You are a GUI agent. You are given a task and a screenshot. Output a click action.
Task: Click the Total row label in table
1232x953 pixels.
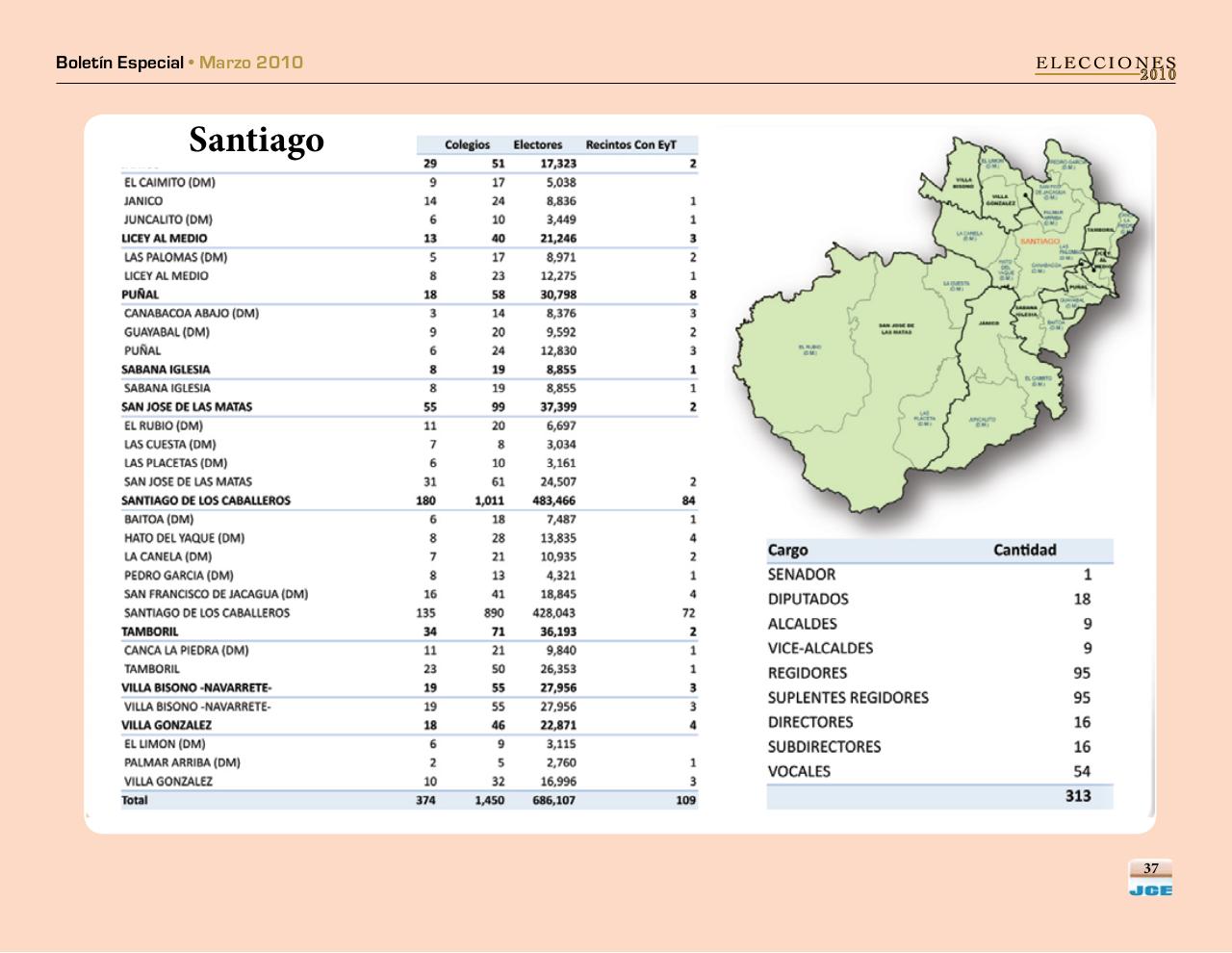(135, 800)
